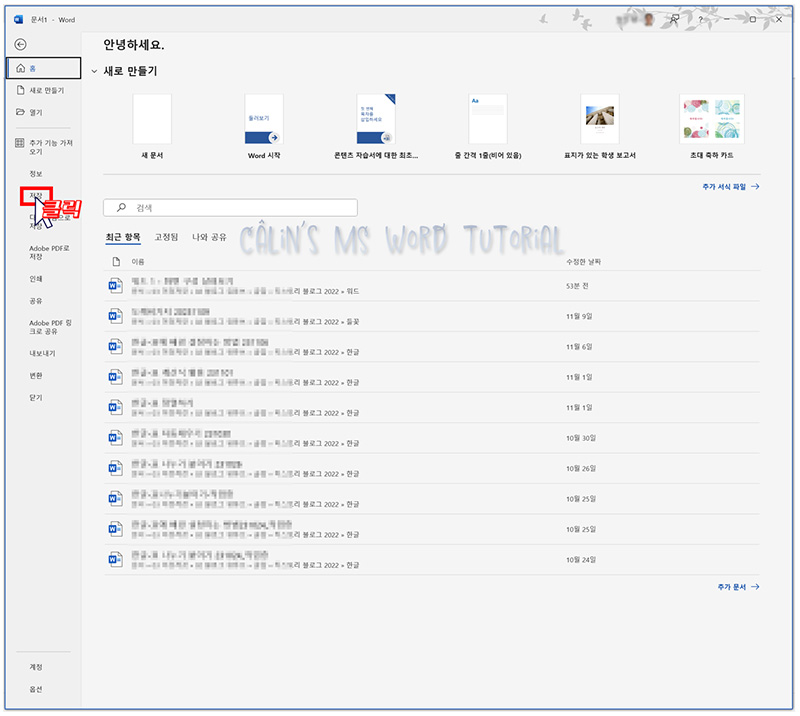
Task: Select 표지가 있는 학생 보고서 template
Action: tap(600, 119)
